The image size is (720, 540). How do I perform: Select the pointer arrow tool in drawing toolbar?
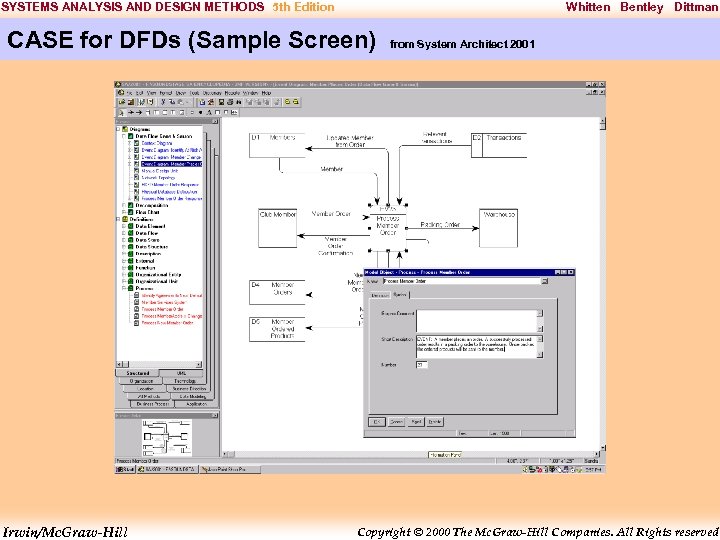coord(121,112)
